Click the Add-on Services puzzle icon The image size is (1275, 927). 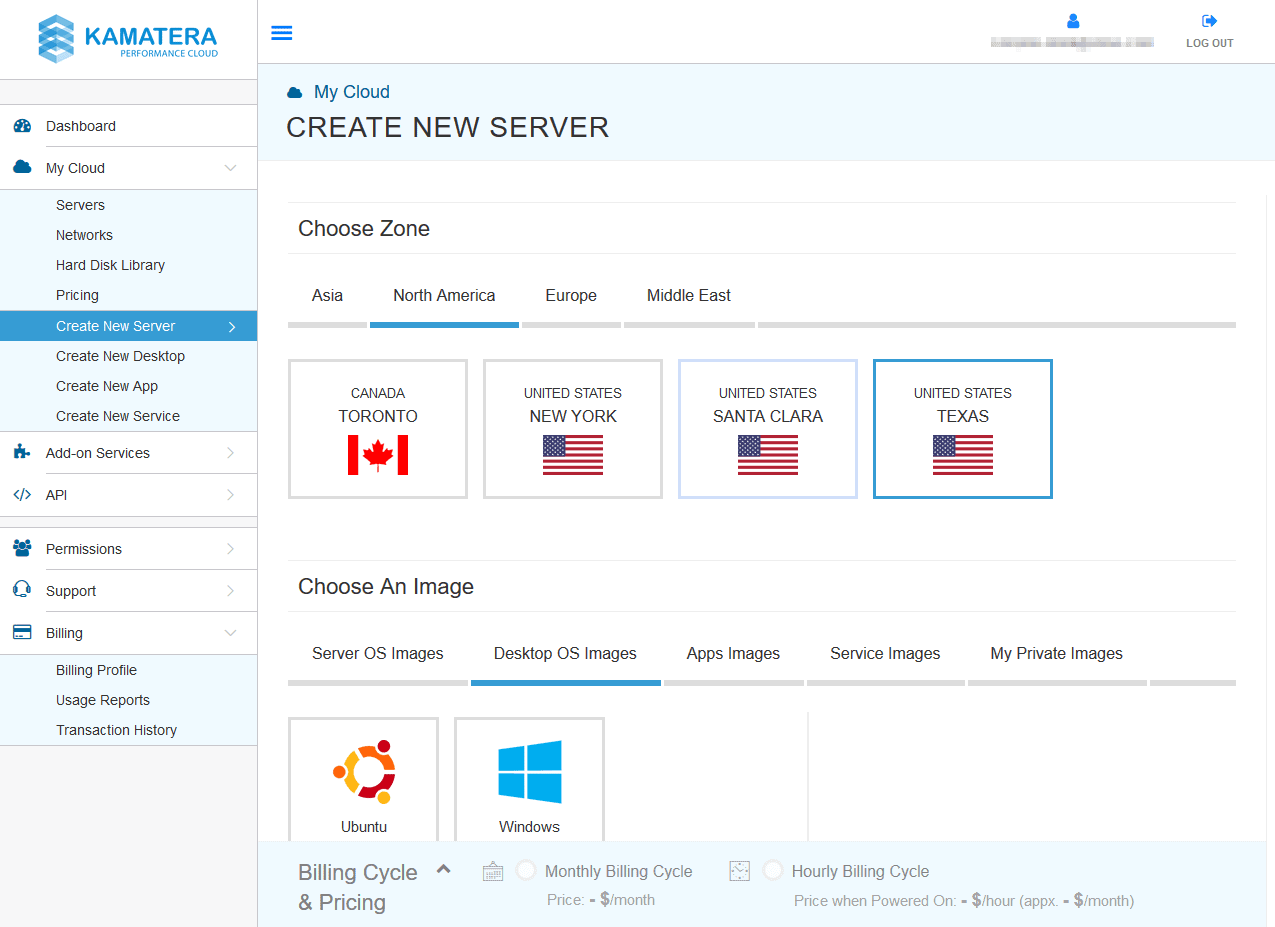pos(22,453)
